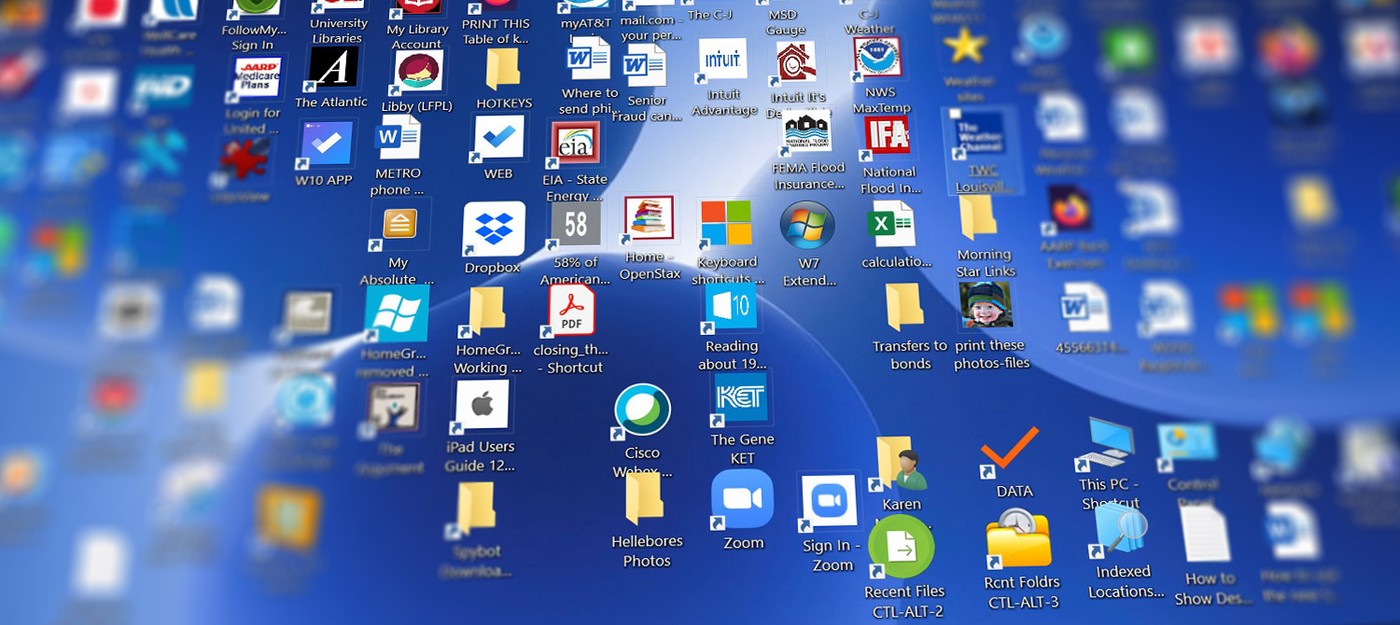Open the closing_th... - Shortcut PDF
This screenshot has height=625, width=1400.
pos(571,311)
